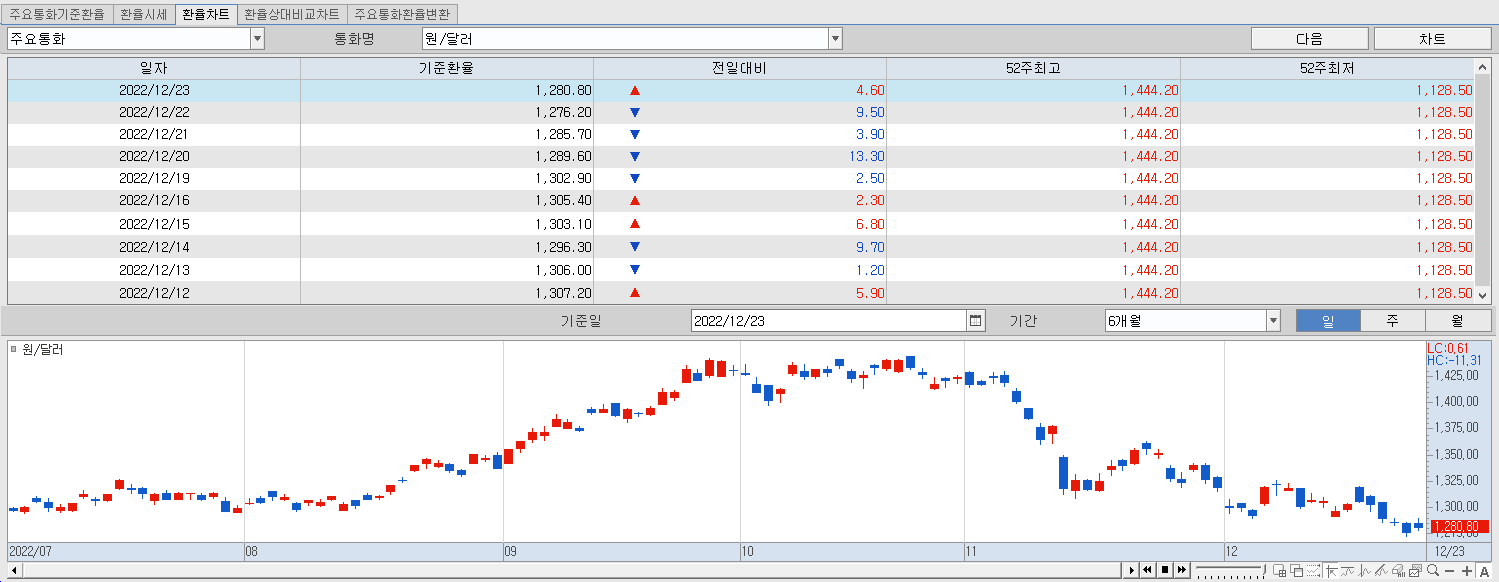Click the 기준일 date field 2022/12/23

829,321
